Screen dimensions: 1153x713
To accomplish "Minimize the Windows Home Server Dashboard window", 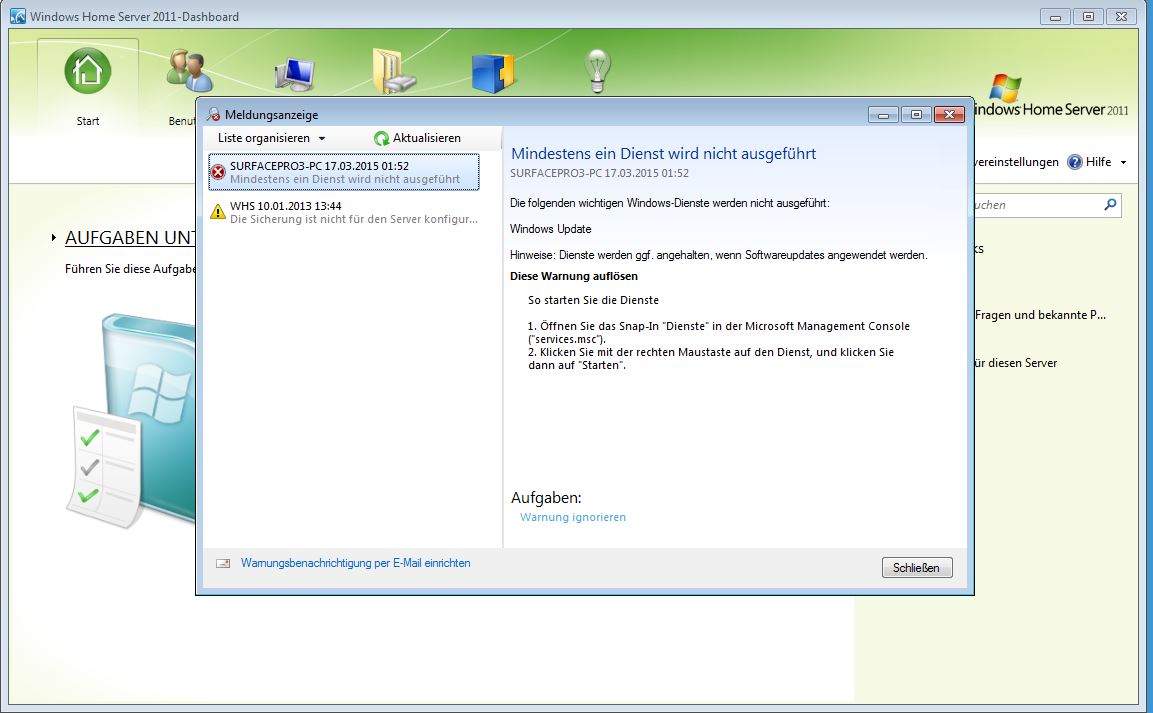I will click(x=1055, y=16).
